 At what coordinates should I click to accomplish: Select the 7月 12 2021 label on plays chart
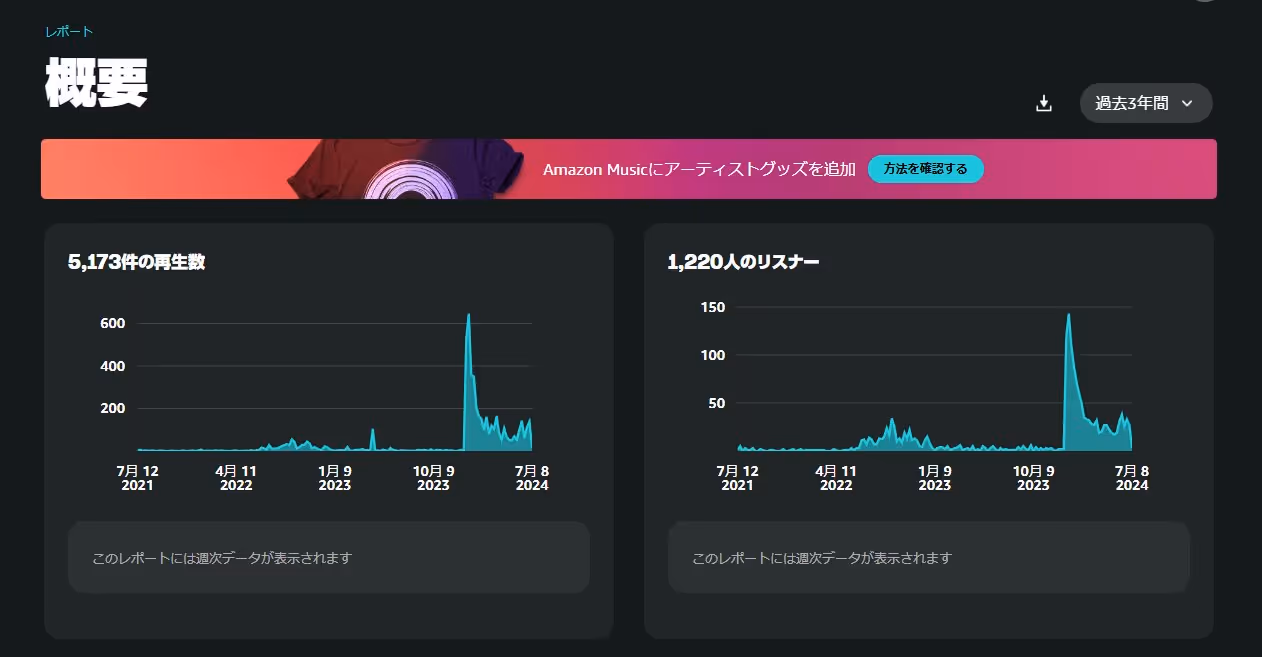tap(138, 478)
